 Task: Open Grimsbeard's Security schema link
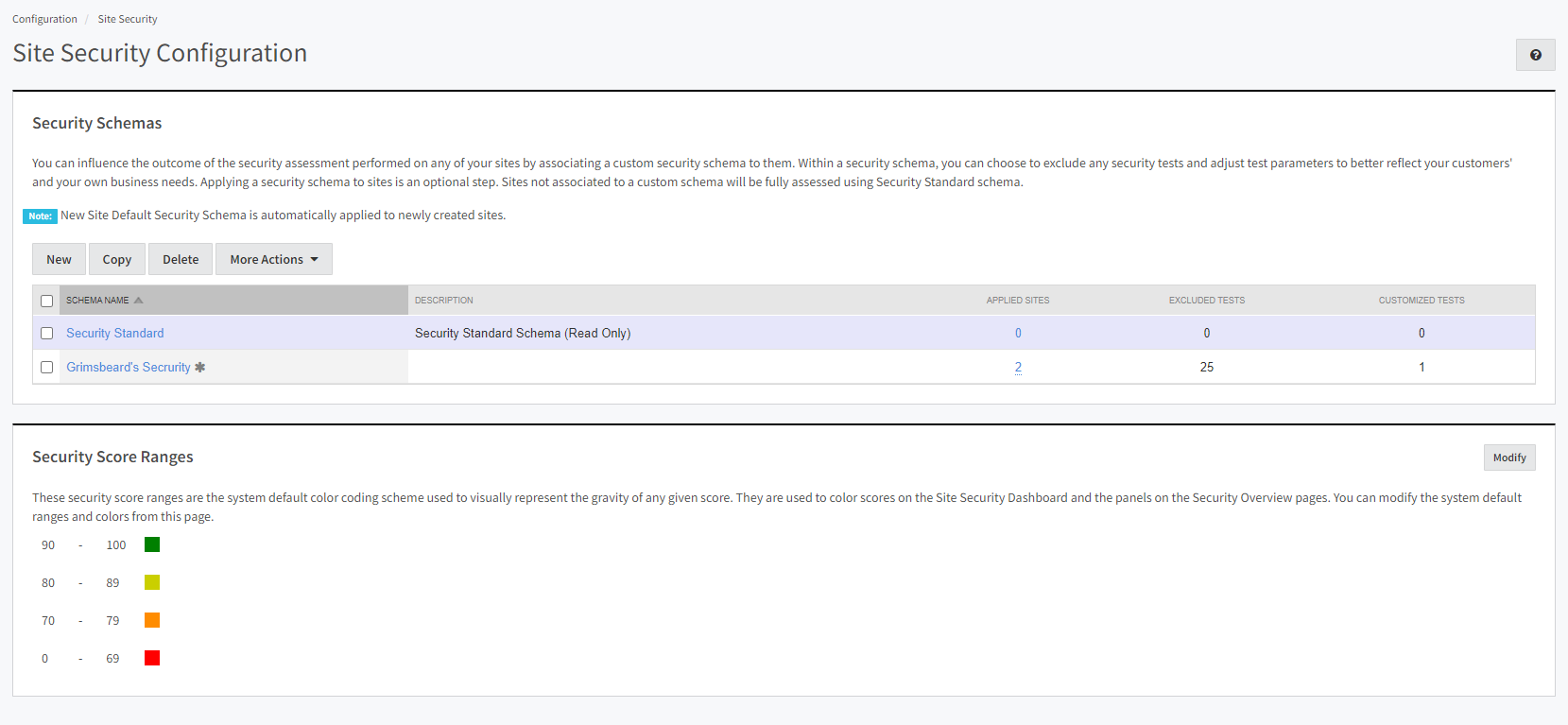click(128, 367)
